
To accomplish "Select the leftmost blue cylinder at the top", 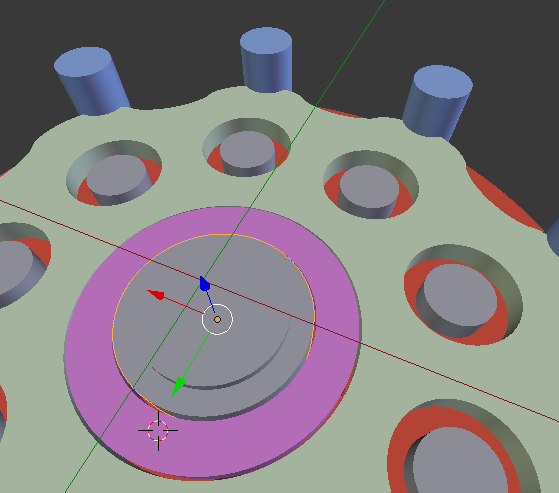I will coord(92,81).
